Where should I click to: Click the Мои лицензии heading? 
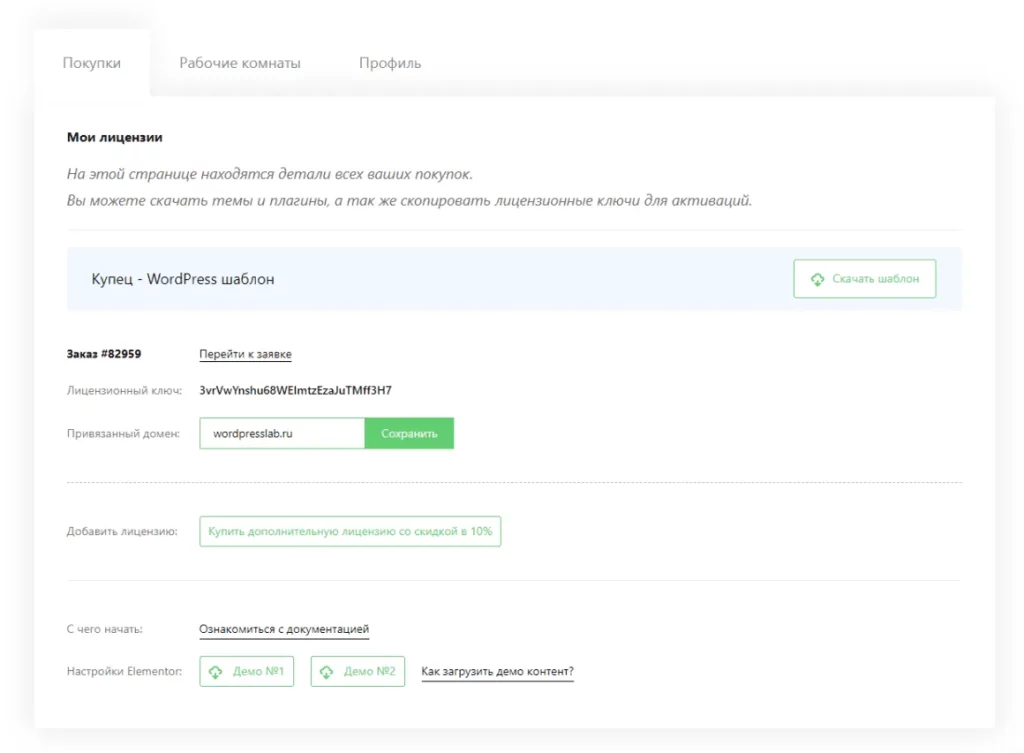(115, 137)
